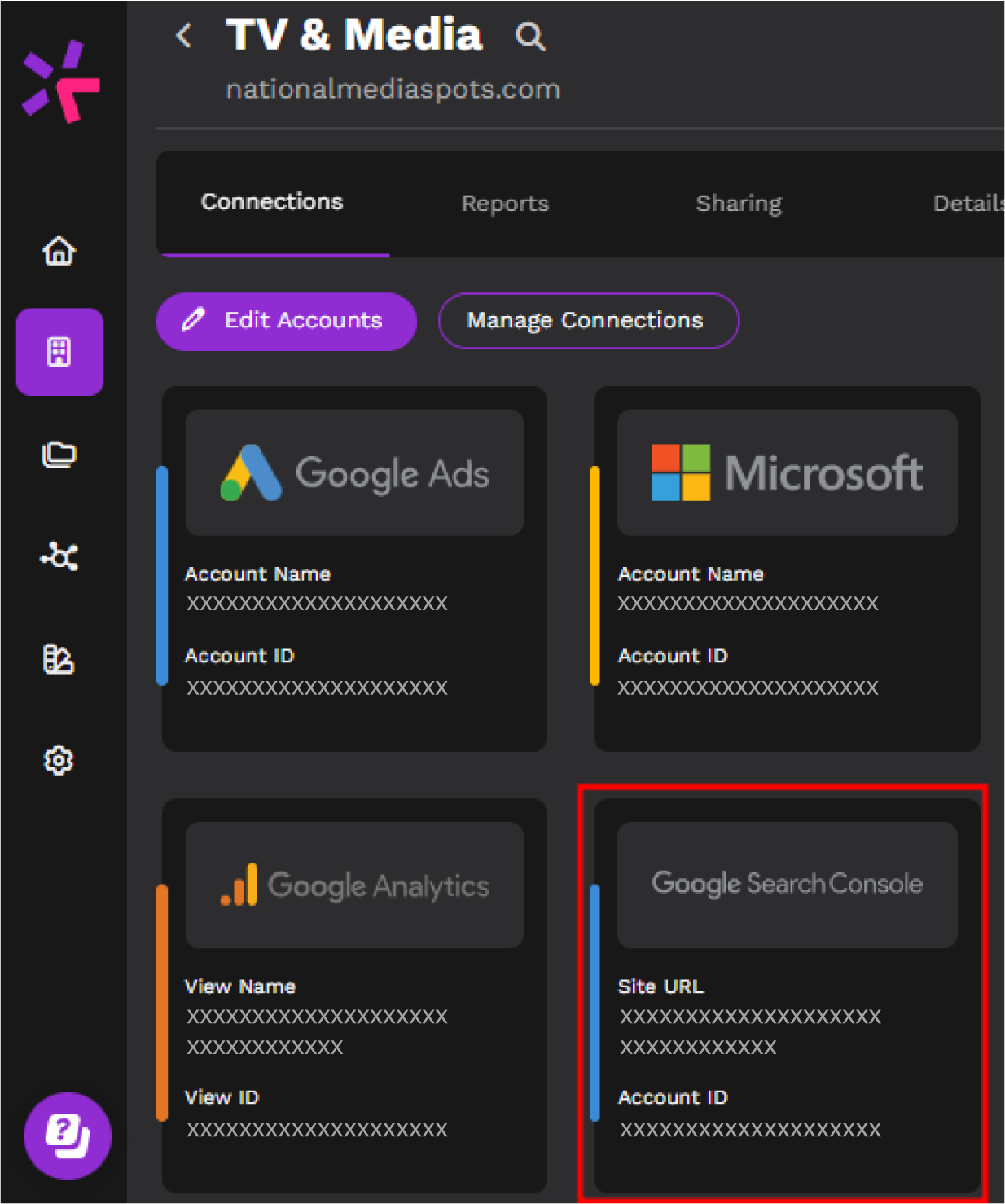Image resolution: width=1005 pixels, height=1204 pixels.
Task: Click the app logo in the sidebar
Action: [61, 81]
